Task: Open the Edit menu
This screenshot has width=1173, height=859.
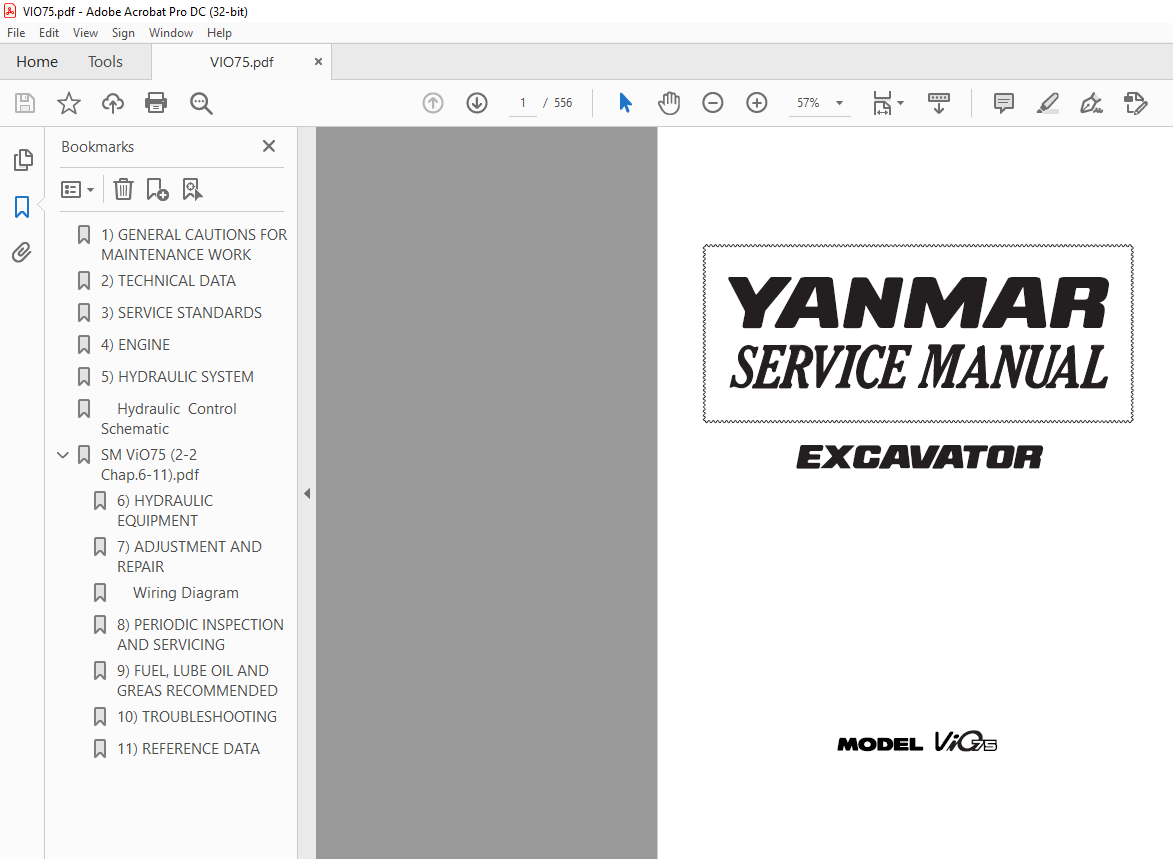Action: [49, 33]
